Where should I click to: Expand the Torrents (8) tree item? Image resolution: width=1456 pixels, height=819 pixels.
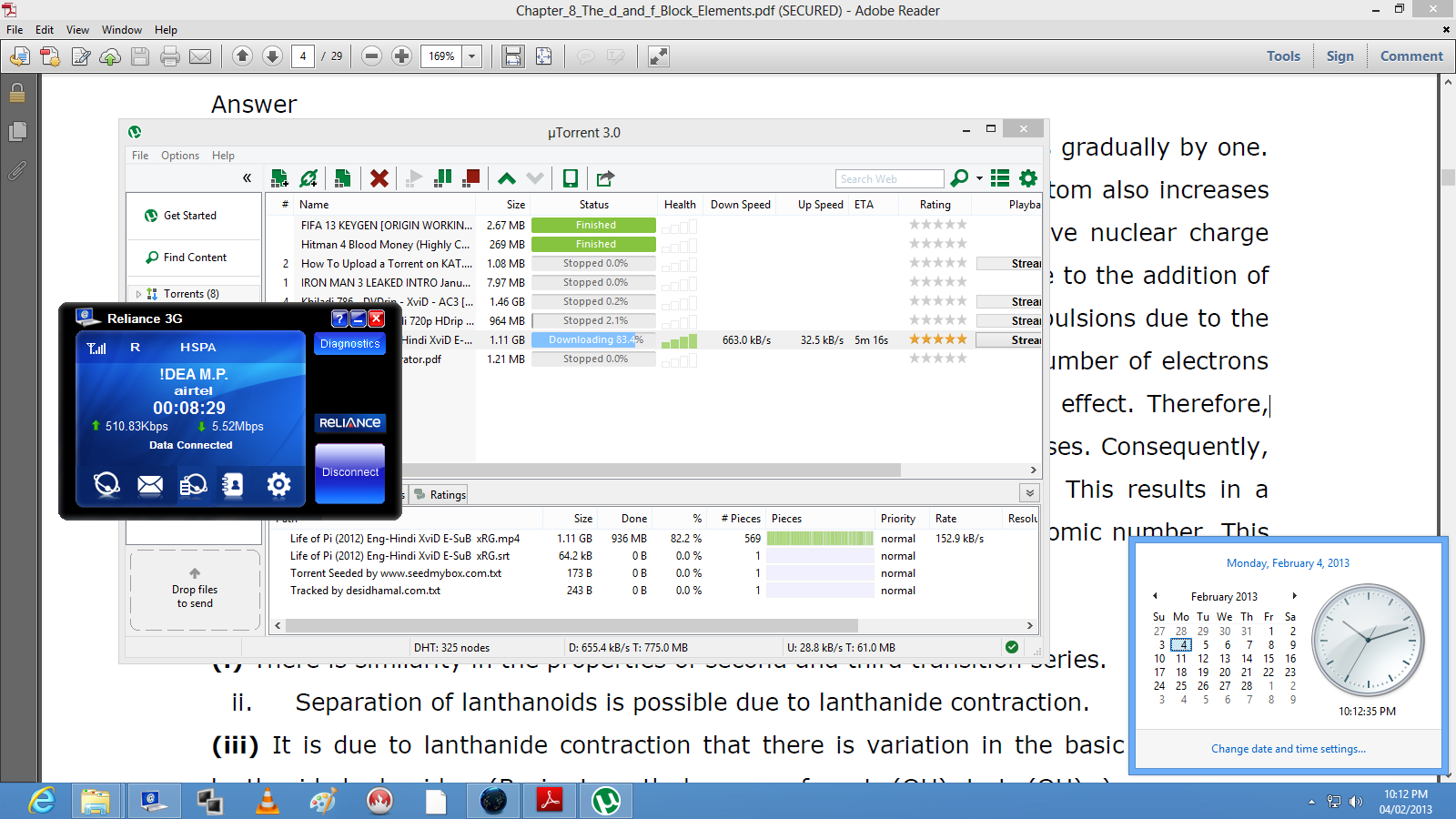pyautogui.click(x=138, y=294)
